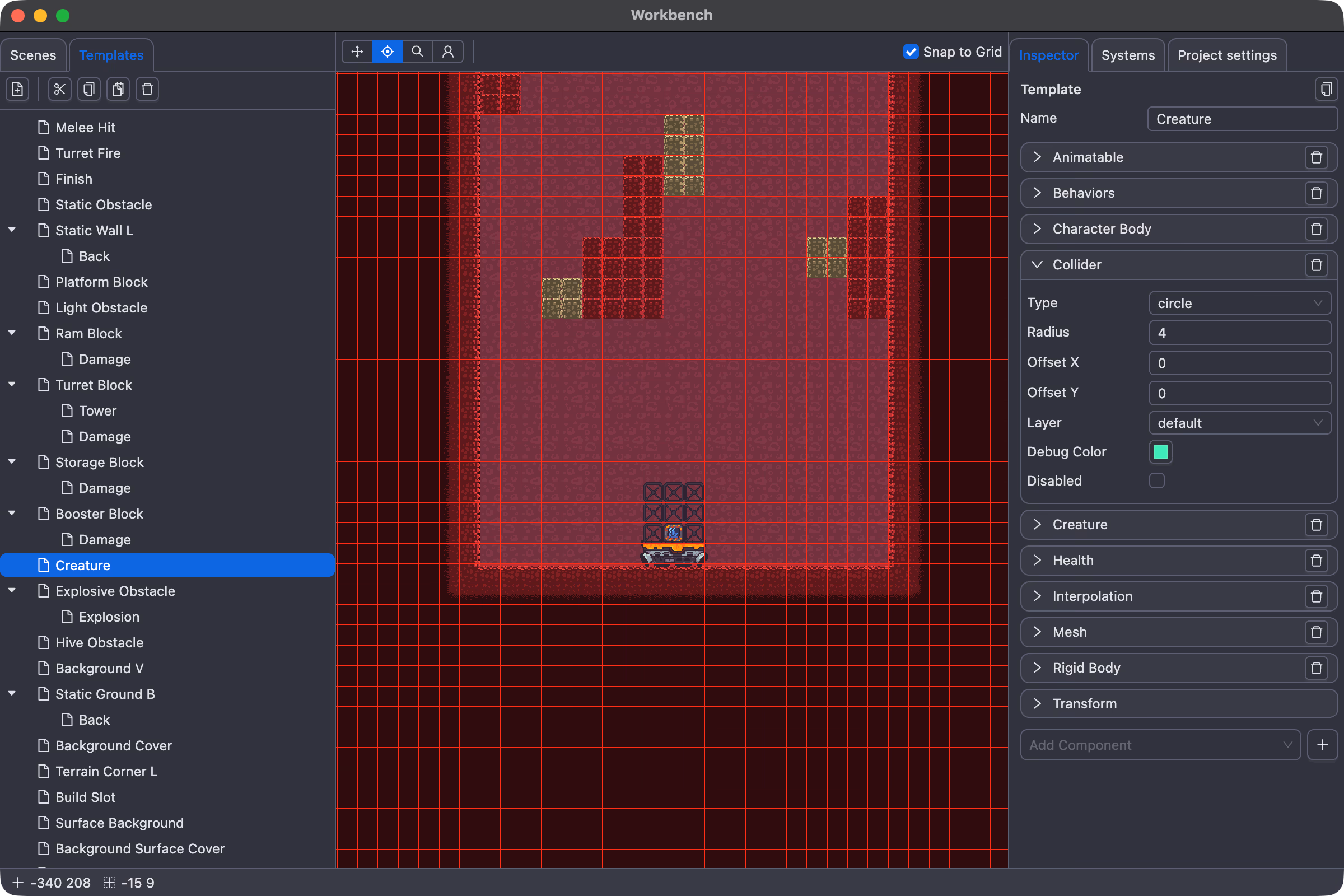Screen dimensions: 1344x896
Task: Click the copy icon in templates toolbar
Action: [x=88, y=89]
